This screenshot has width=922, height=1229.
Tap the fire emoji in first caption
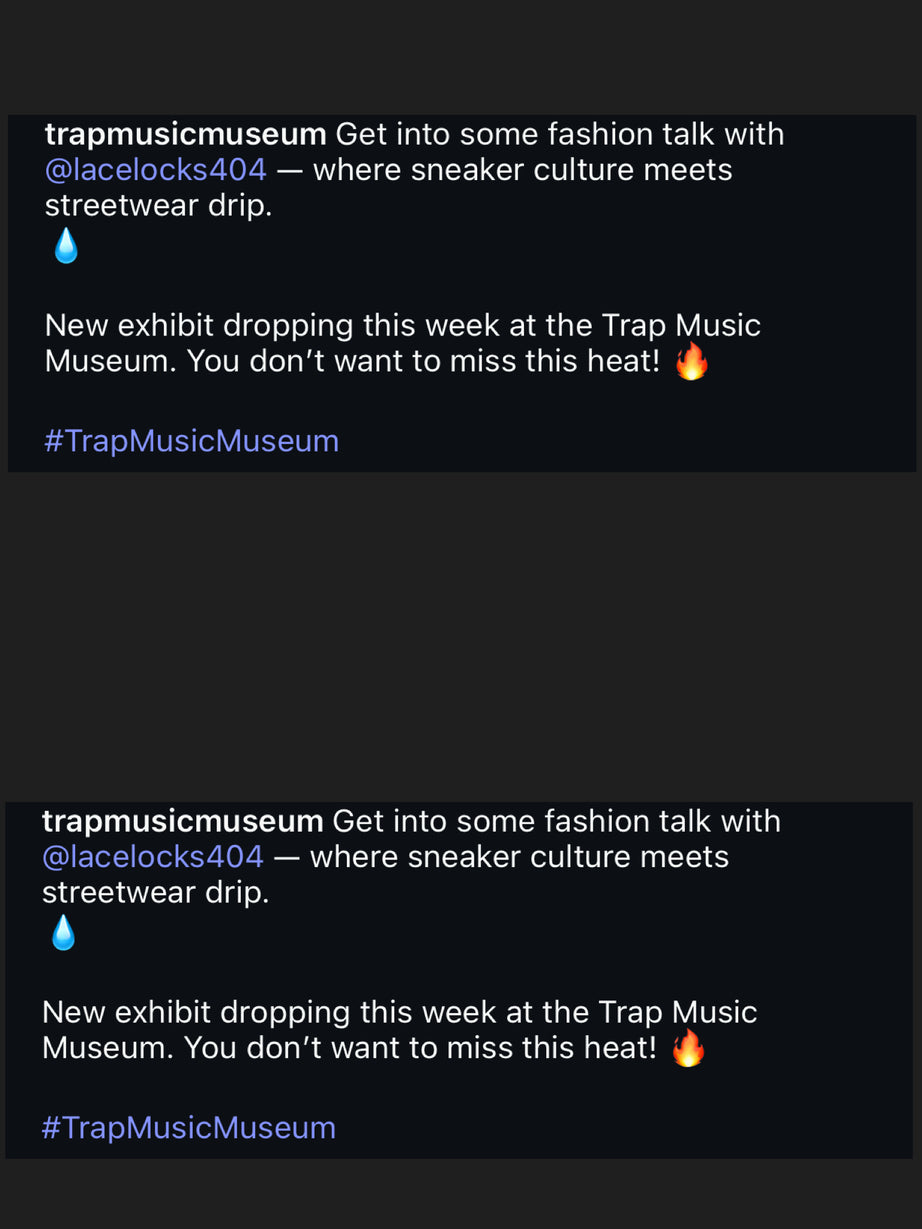coord(691,362)
